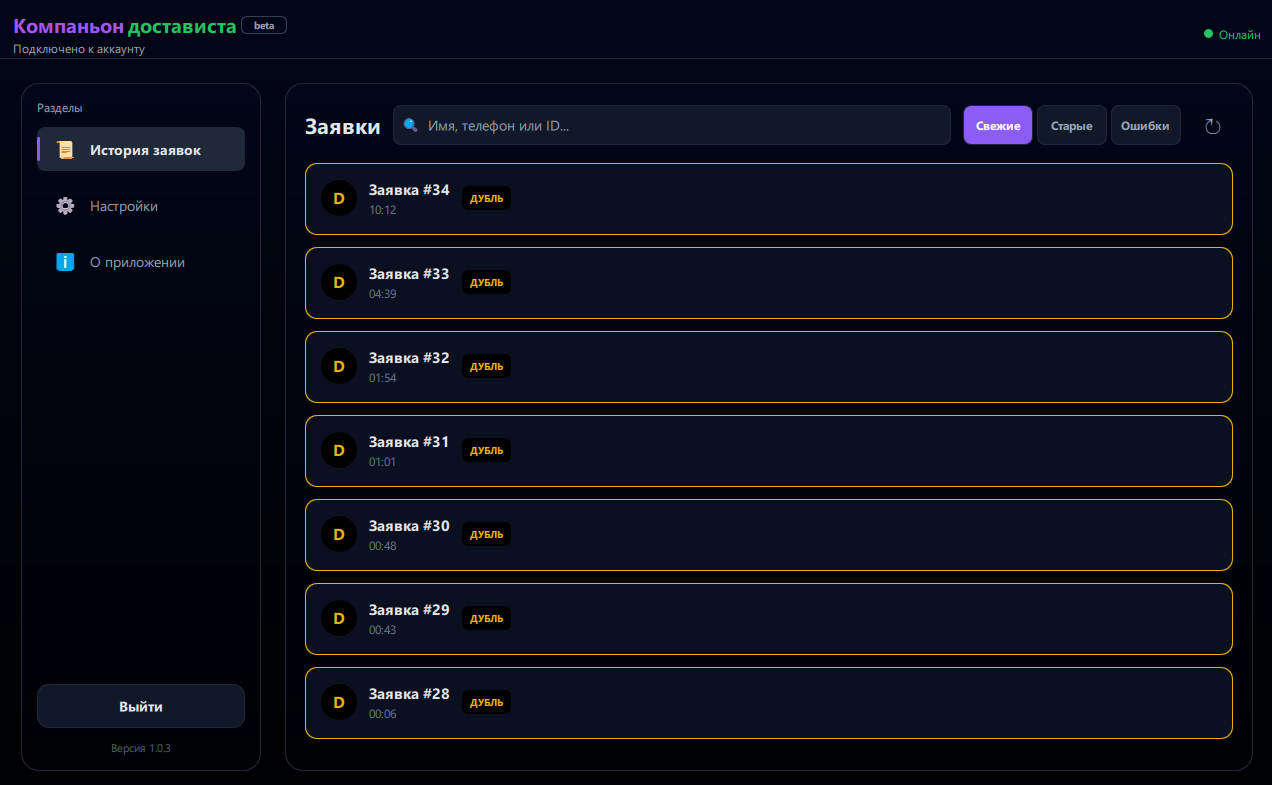Click the D avatar of Заявка #34
The image size is (1272, 785).
pyautogui.click(x=338, y=199)
